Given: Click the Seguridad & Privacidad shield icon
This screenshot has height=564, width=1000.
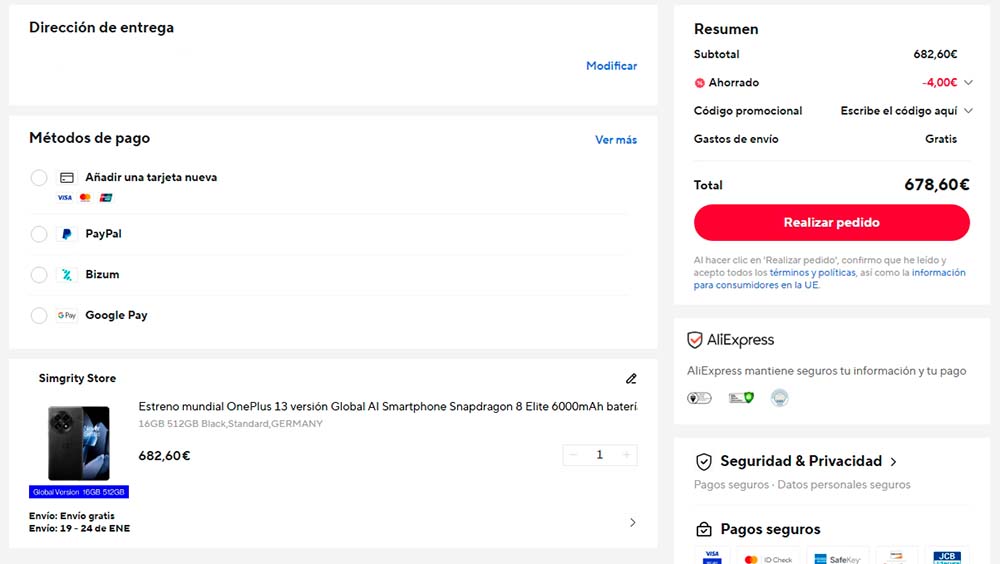Looking at the screenshot, I should [703, 461].
